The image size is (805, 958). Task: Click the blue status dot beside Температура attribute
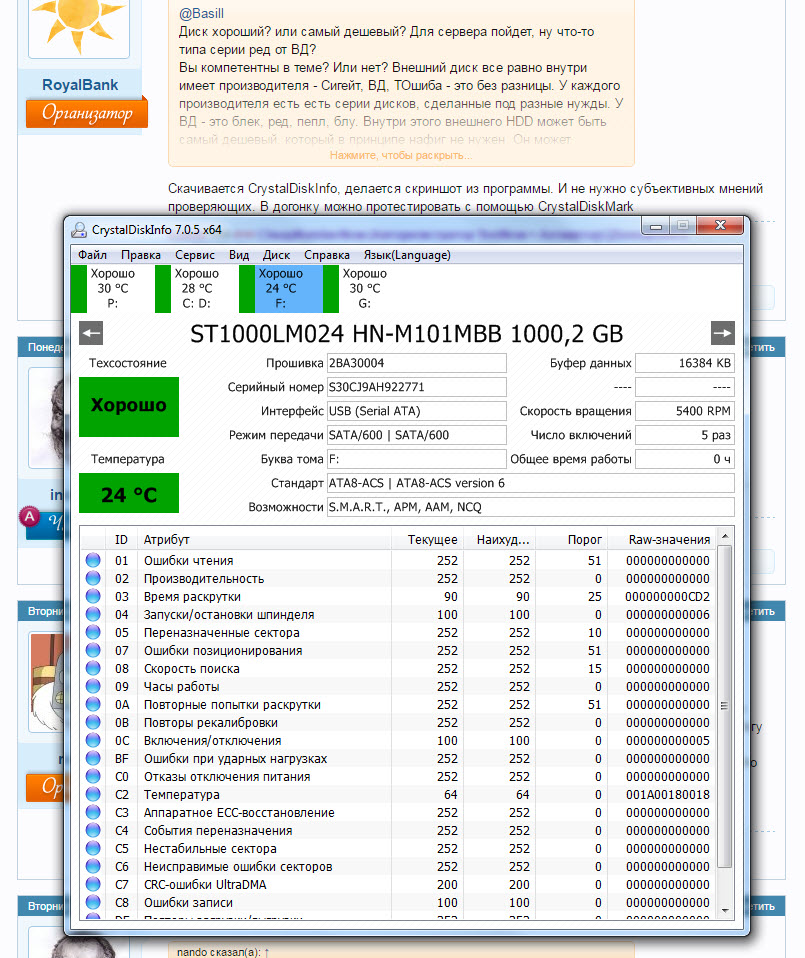(94, 794)
